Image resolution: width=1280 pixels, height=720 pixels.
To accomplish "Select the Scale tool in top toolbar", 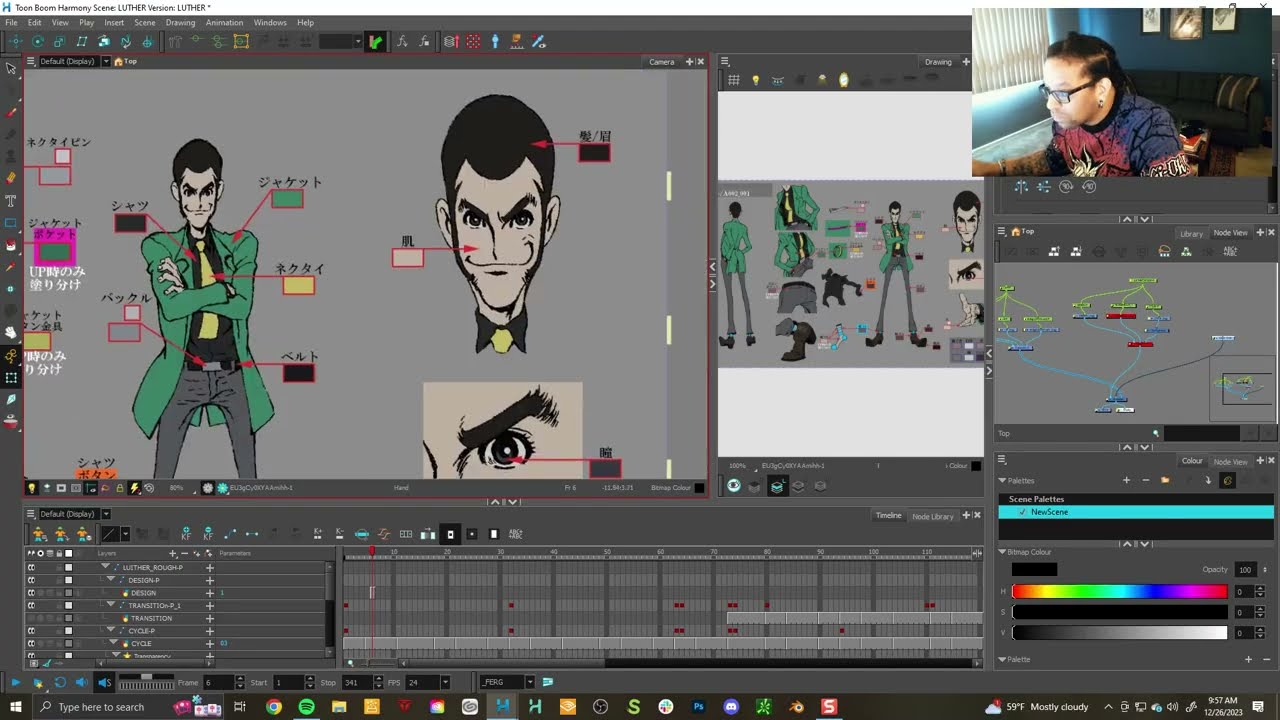I will point(59,42).
